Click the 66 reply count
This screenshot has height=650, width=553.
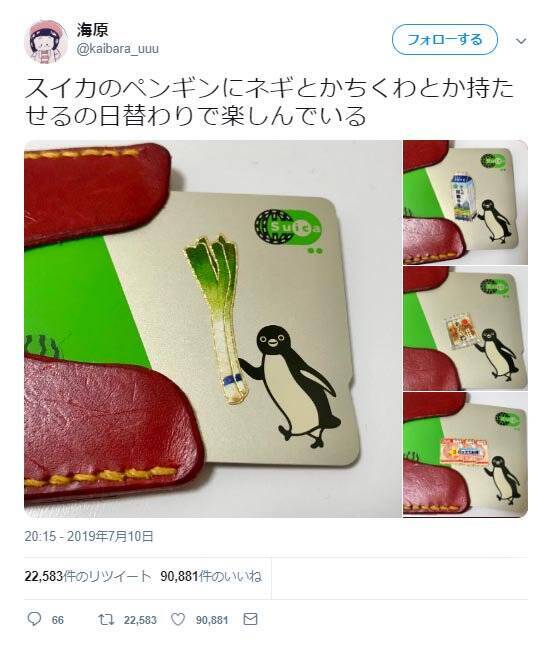click(58, 620)
